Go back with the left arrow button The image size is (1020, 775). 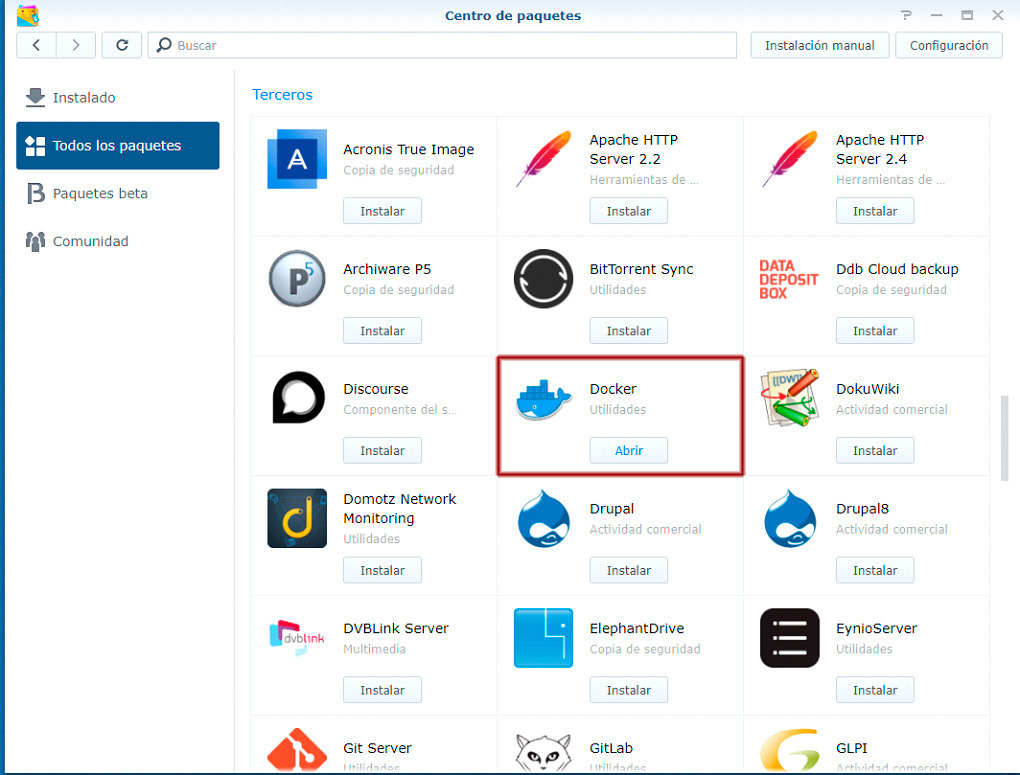click(x=36, y=45)
